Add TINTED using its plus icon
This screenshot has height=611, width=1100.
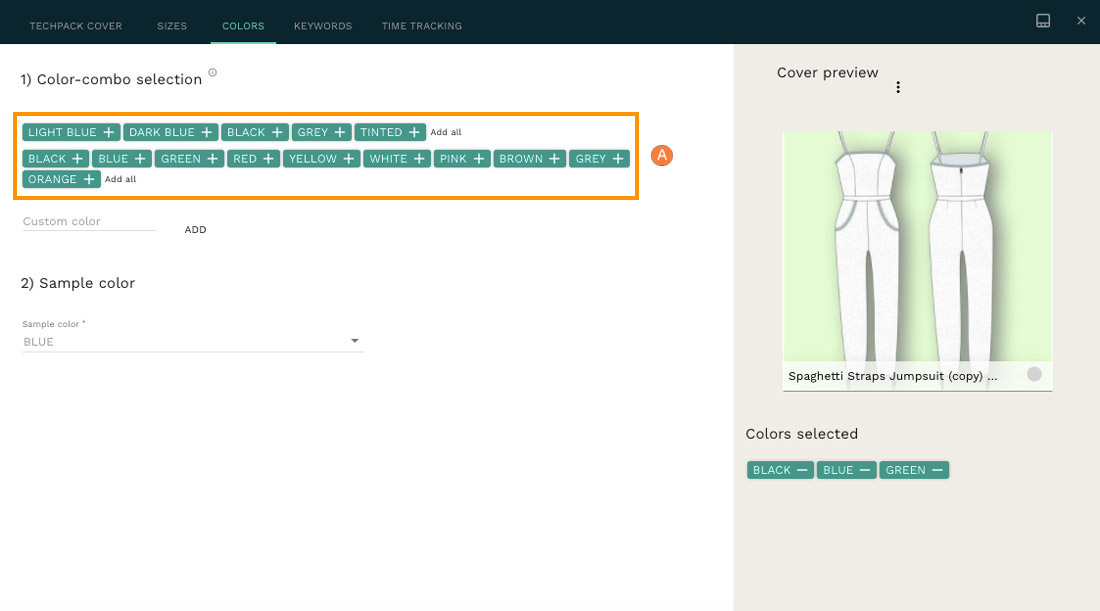pos(412,131)
